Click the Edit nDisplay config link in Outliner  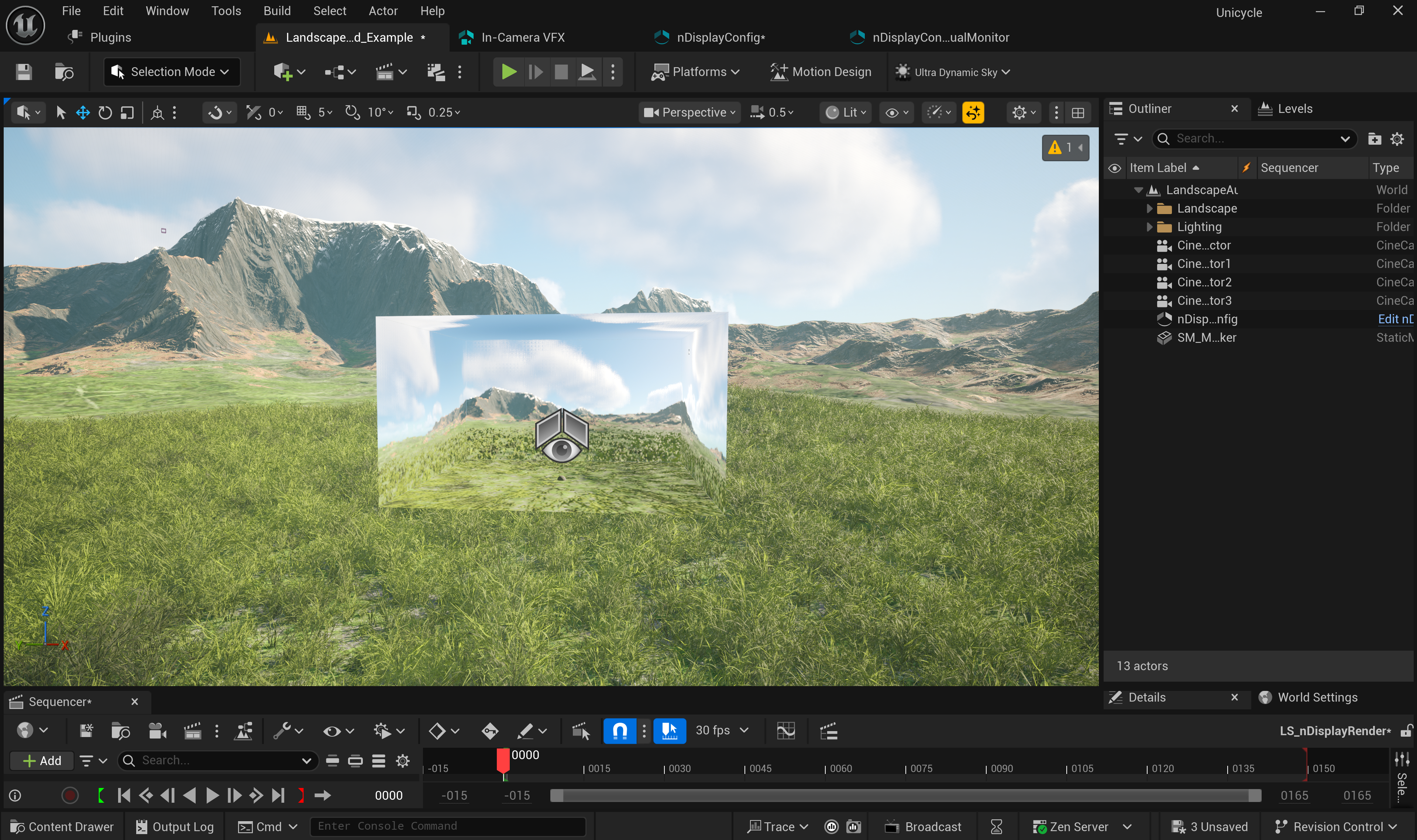pyautogui.click(x=1395, y=319)
